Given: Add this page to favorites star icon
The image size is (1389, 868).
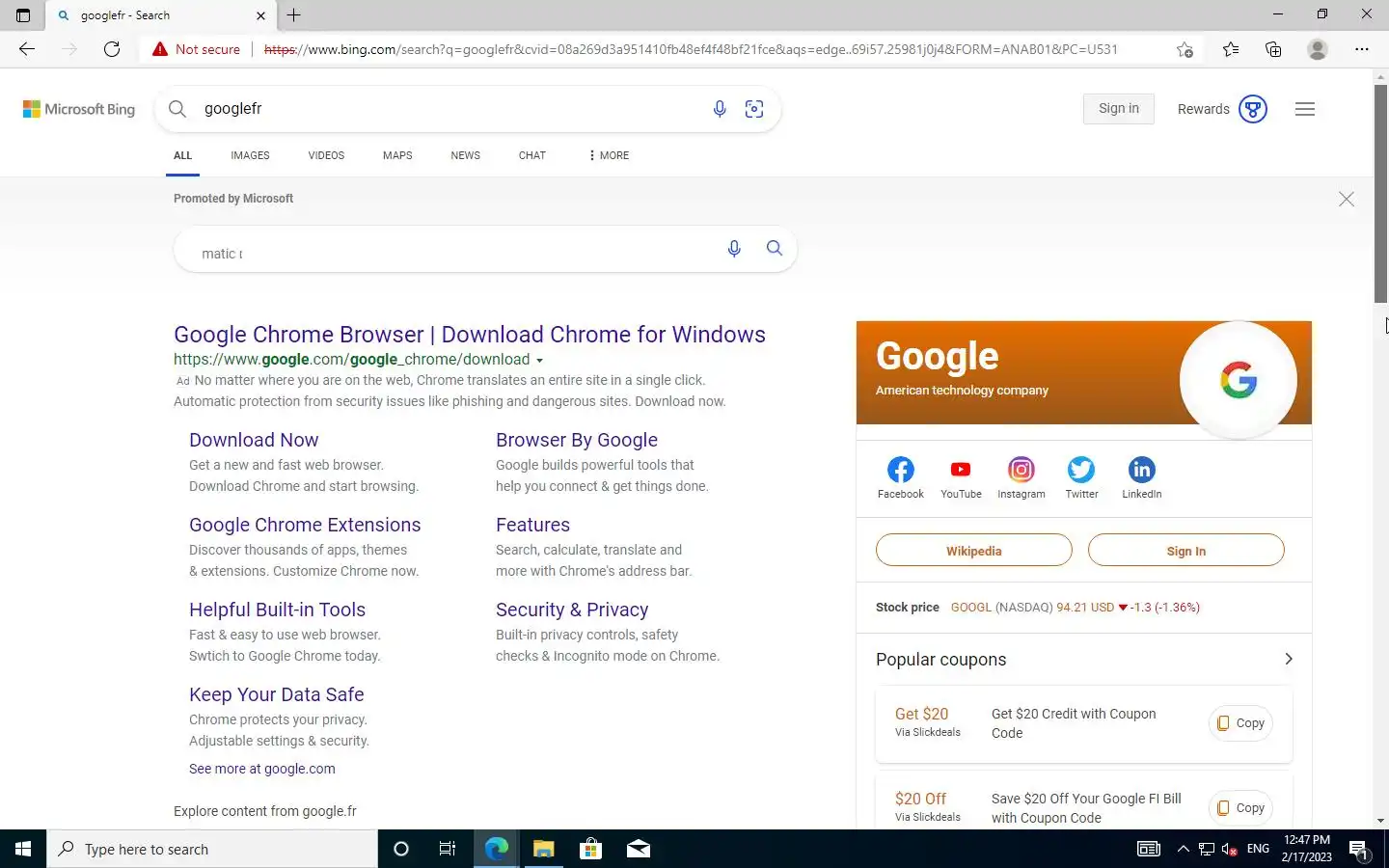Looking at the screenshot, I should tap(1185, 49).
